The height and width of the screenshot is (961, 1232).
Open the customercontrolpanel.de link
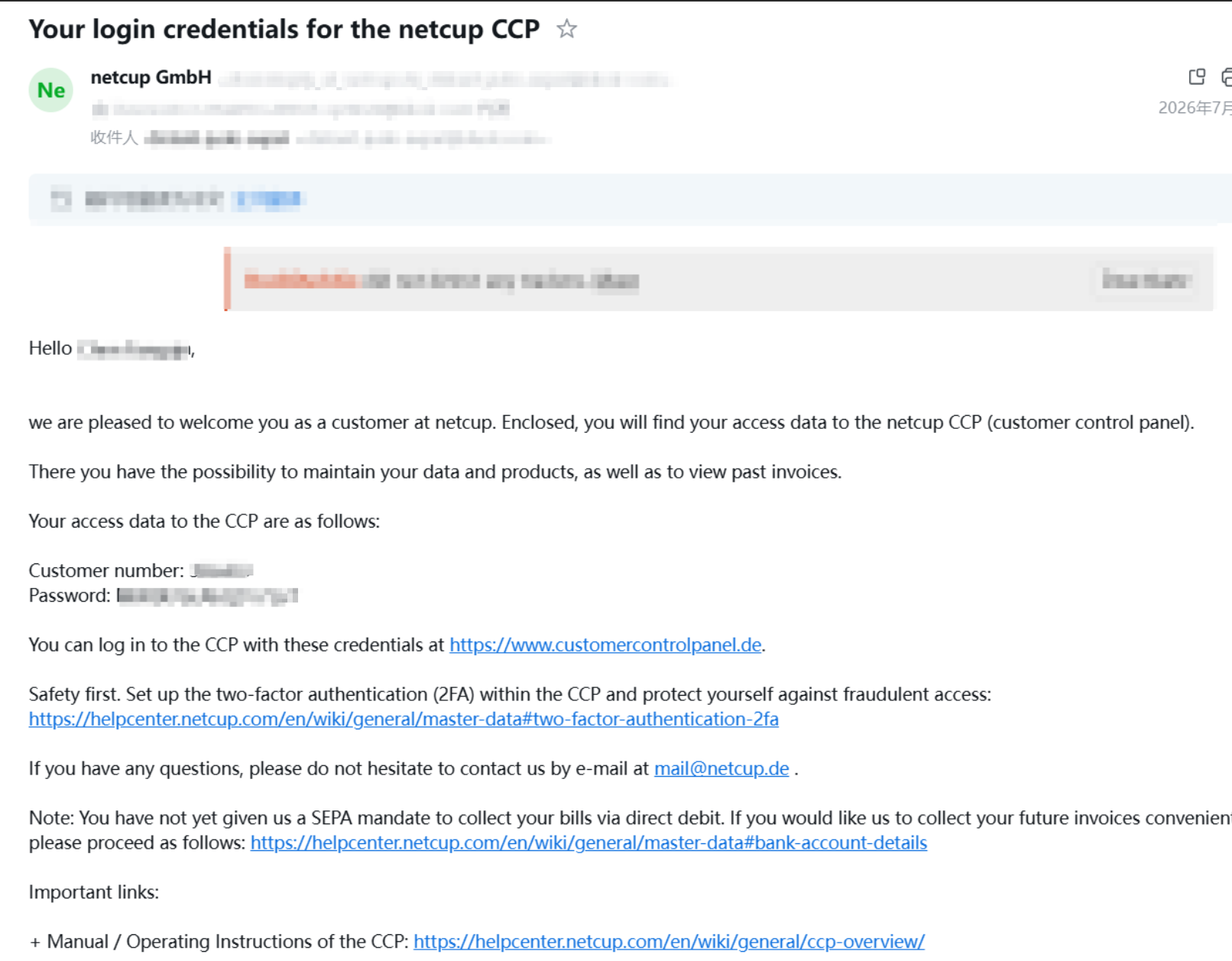tap(605, 645)
